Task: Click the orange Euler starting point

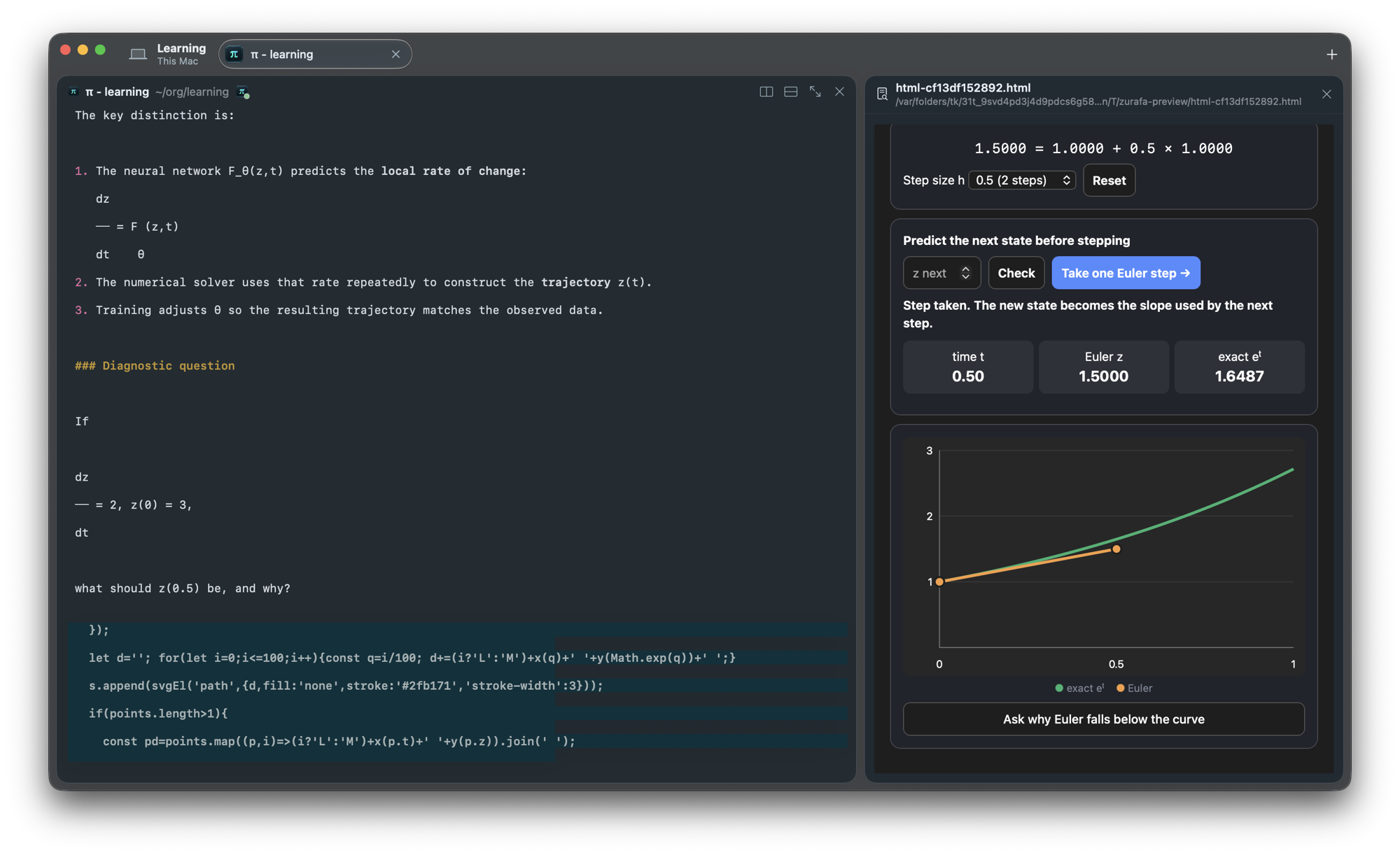Action: 939,581
